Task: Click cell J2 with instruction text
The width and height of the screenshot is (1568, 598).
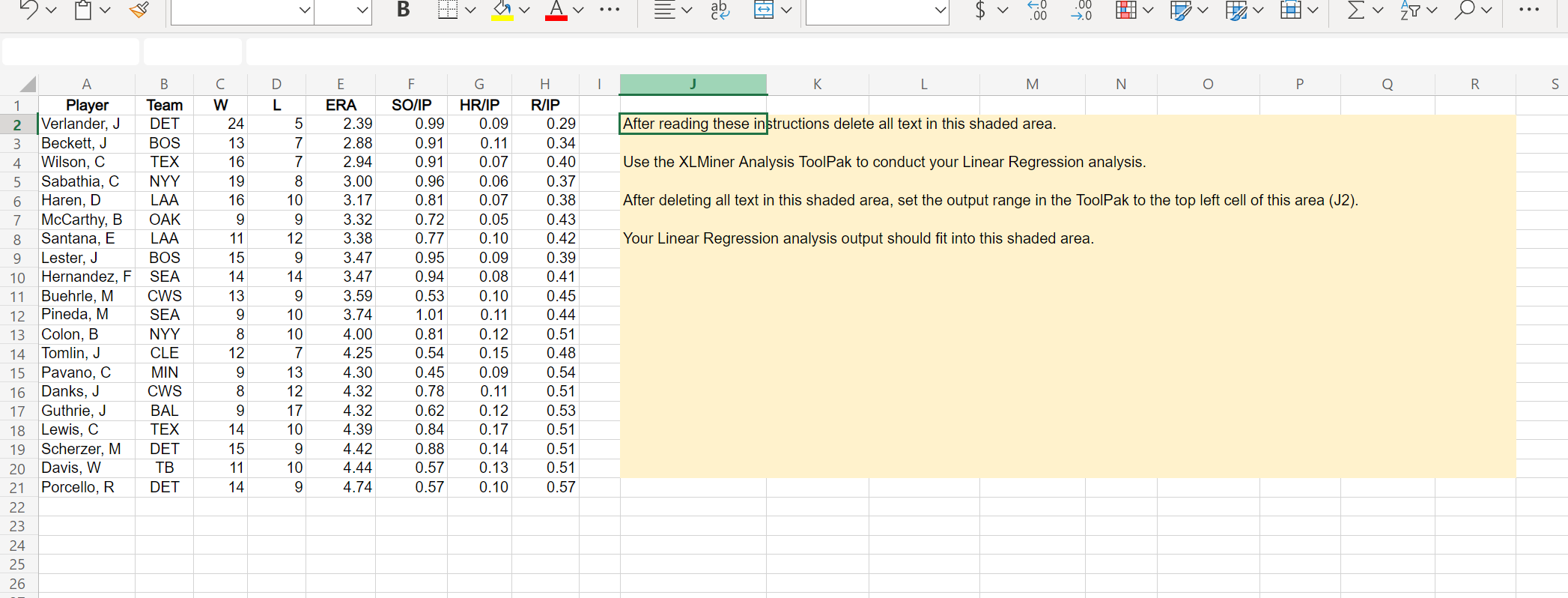Action: (693, 124)
